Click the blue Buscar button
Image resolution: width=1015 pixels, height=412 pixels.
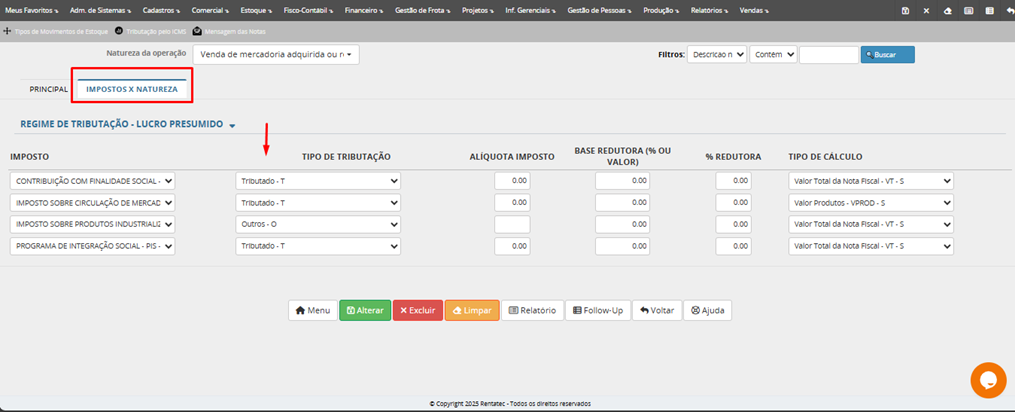pos(887,55)
